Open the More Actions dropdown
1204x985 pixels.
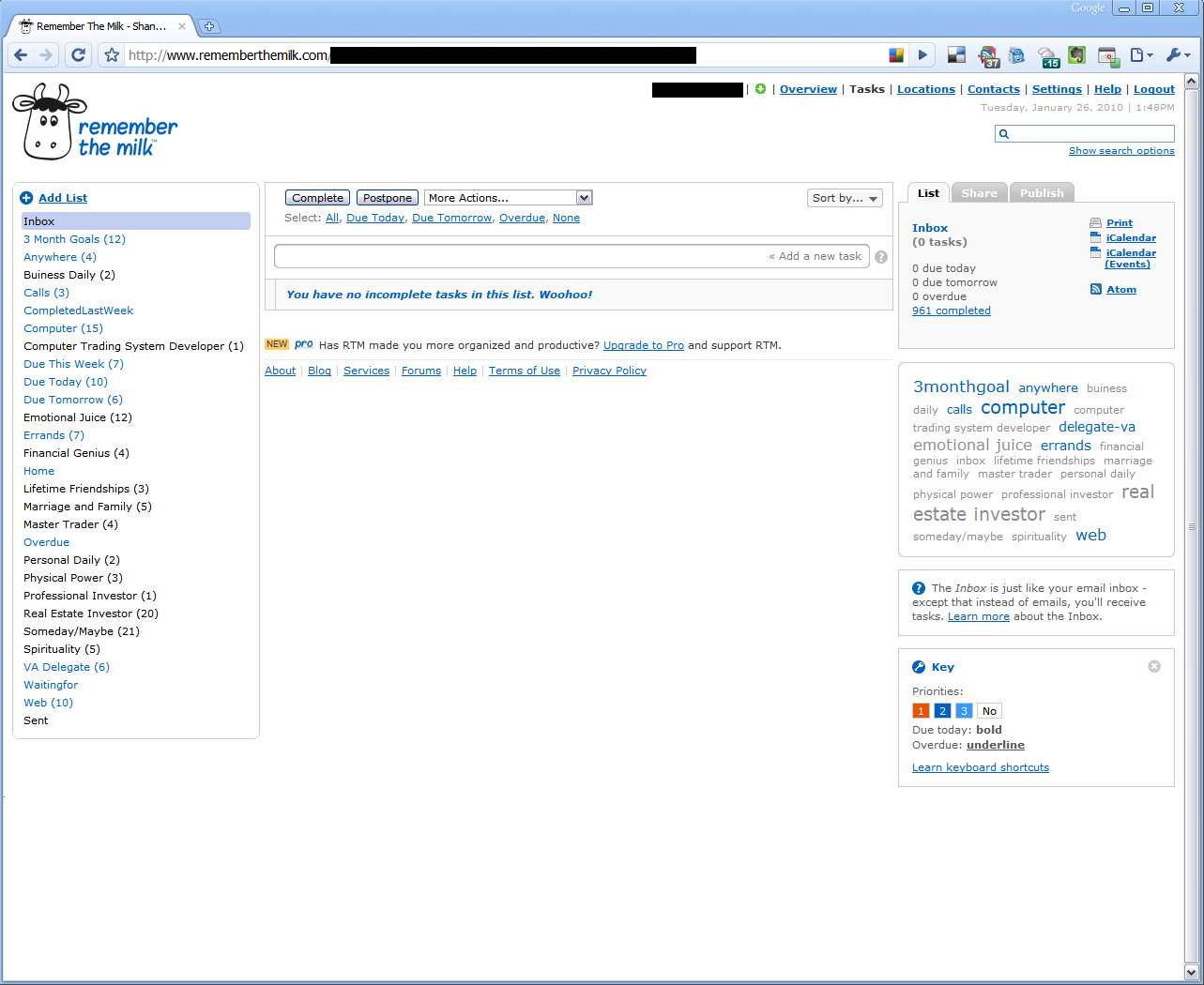[x=509, y=198]
